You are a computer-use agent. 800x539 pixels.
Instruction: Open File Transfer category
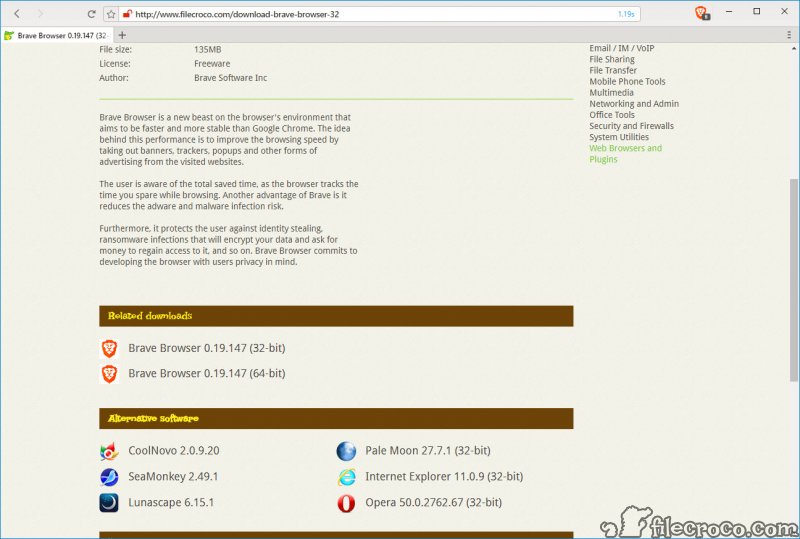tap(613, 70)
